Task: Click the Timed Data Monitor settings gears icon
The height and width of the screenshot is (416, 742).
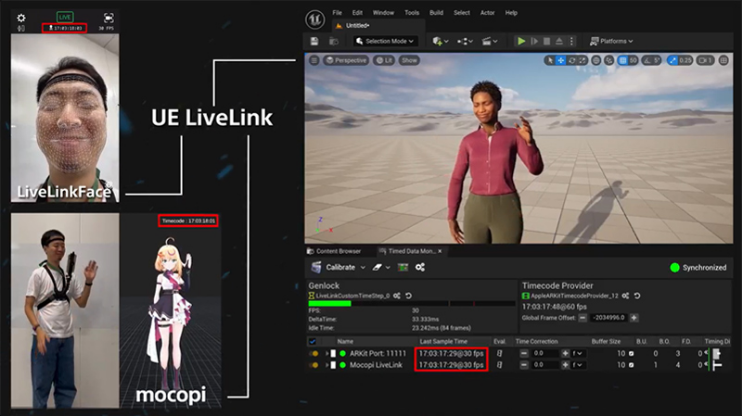Action: tap(420, 267)
